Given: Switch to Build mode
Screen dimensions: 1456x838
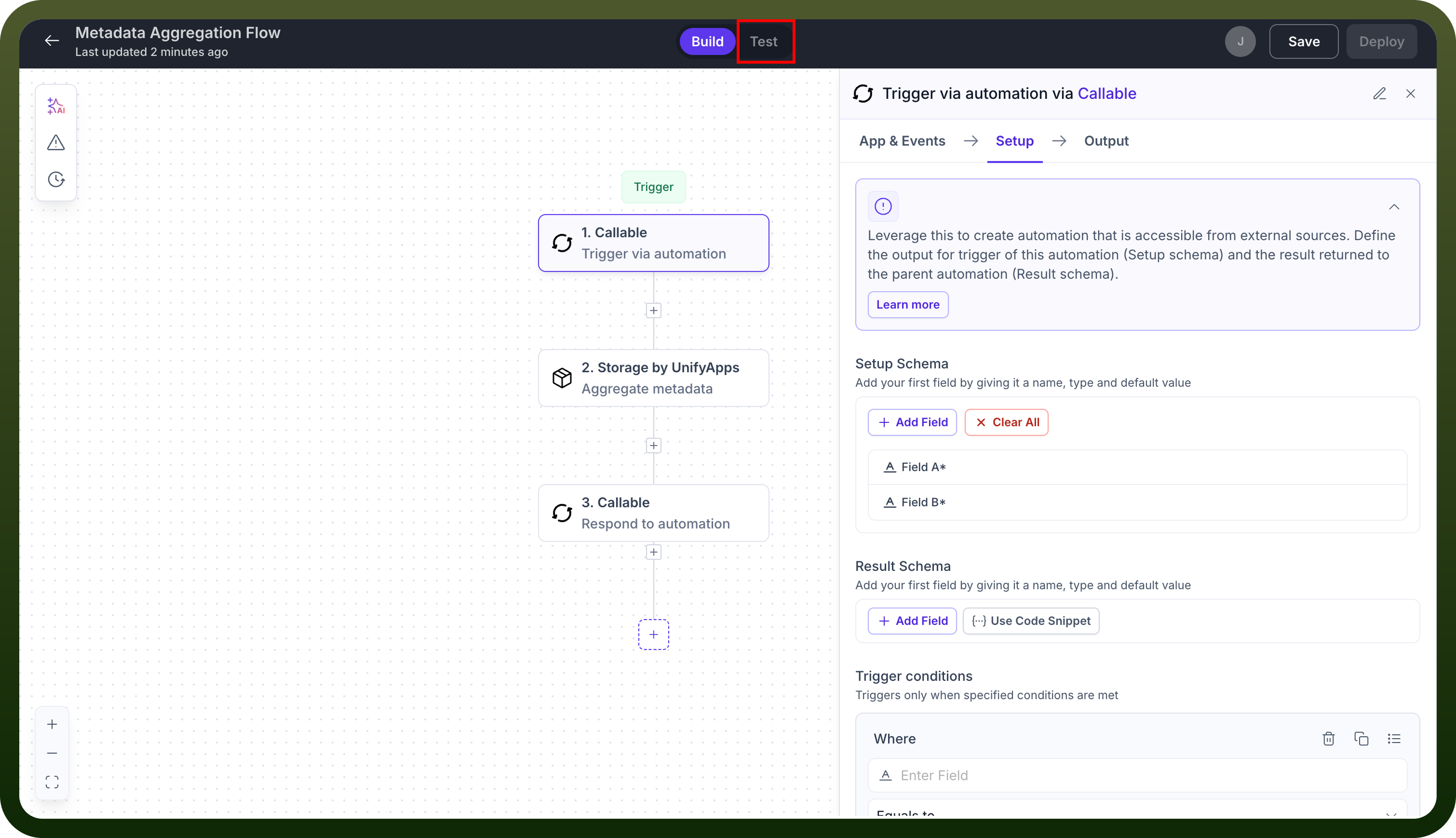Looking at the screenshot, I should pyautogui.click(x=707, y=41).
